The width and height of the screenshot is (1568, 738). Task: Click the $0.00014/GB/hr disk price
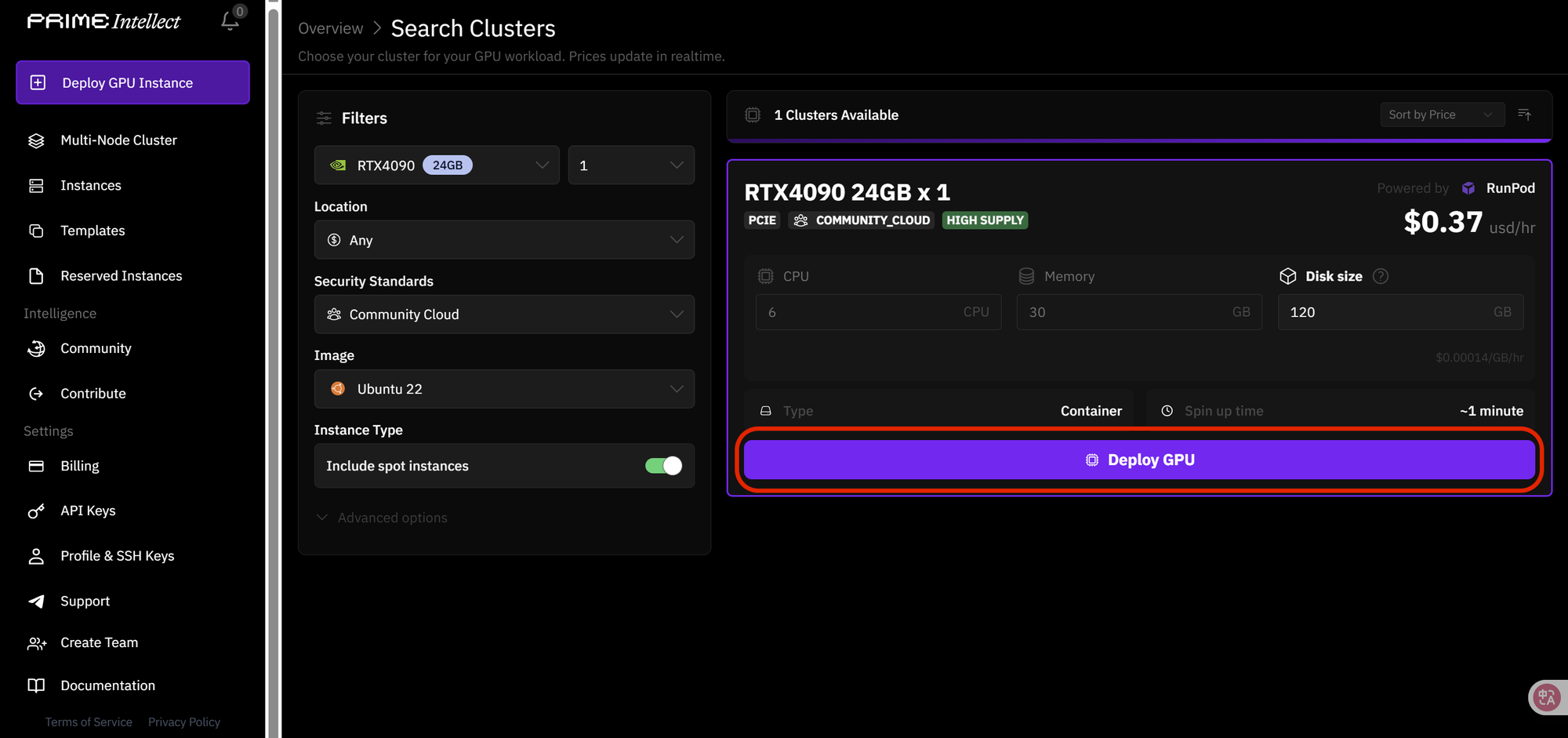pyautogui.click(x=1479, y=358)
